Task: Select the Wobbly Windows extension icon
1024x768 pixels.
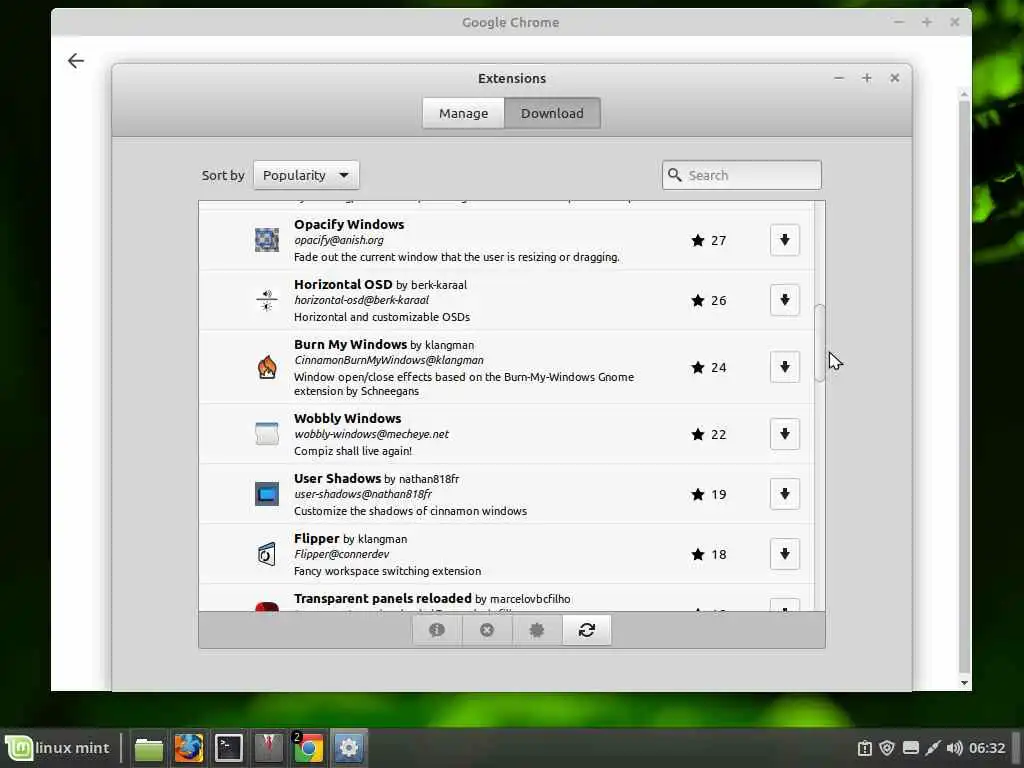Action: pyautogui.click(x=266, y=434)
